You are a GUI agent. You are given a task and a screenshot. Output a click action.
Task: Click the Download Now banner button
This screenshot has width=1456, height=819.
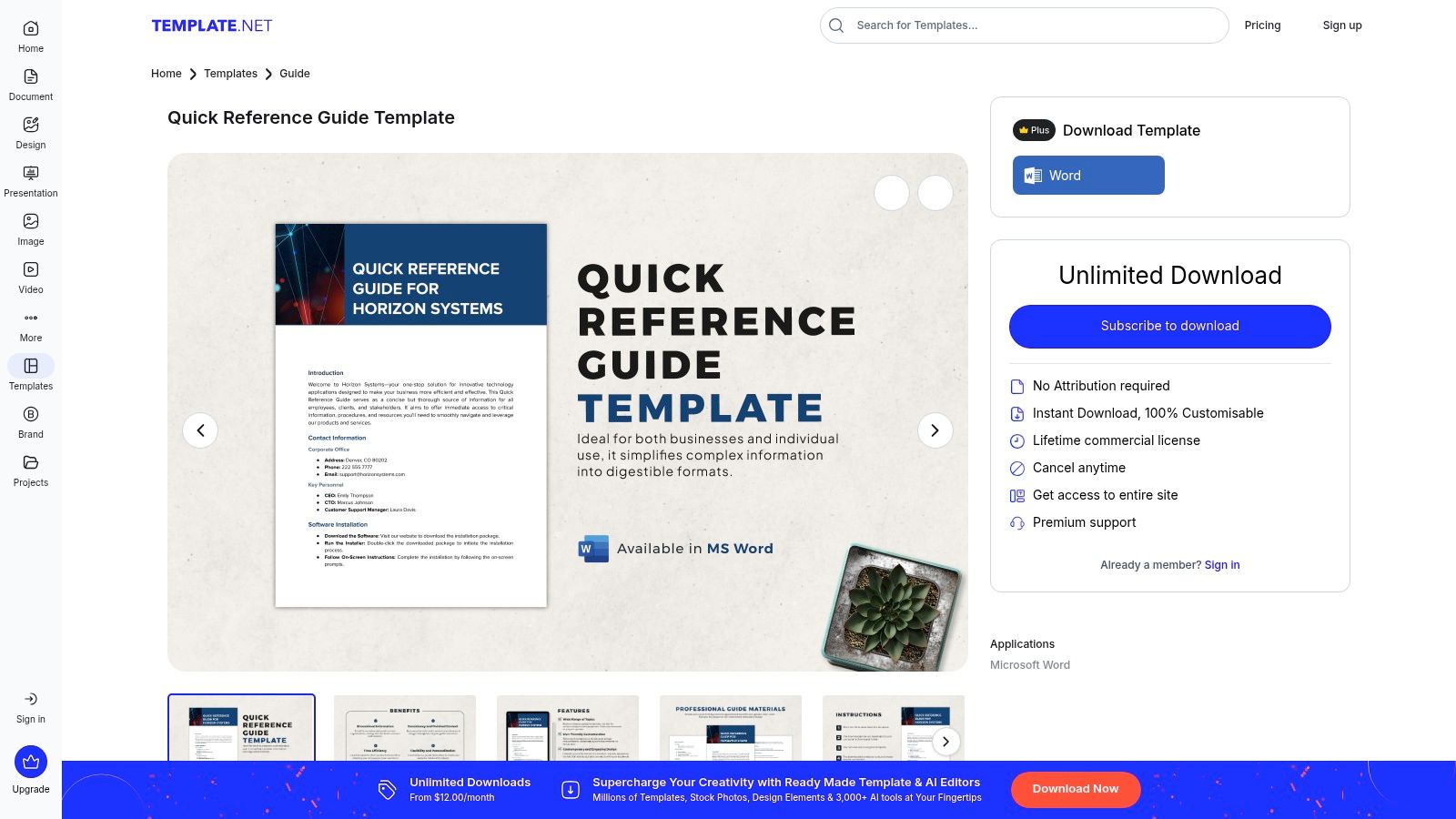1076,789
